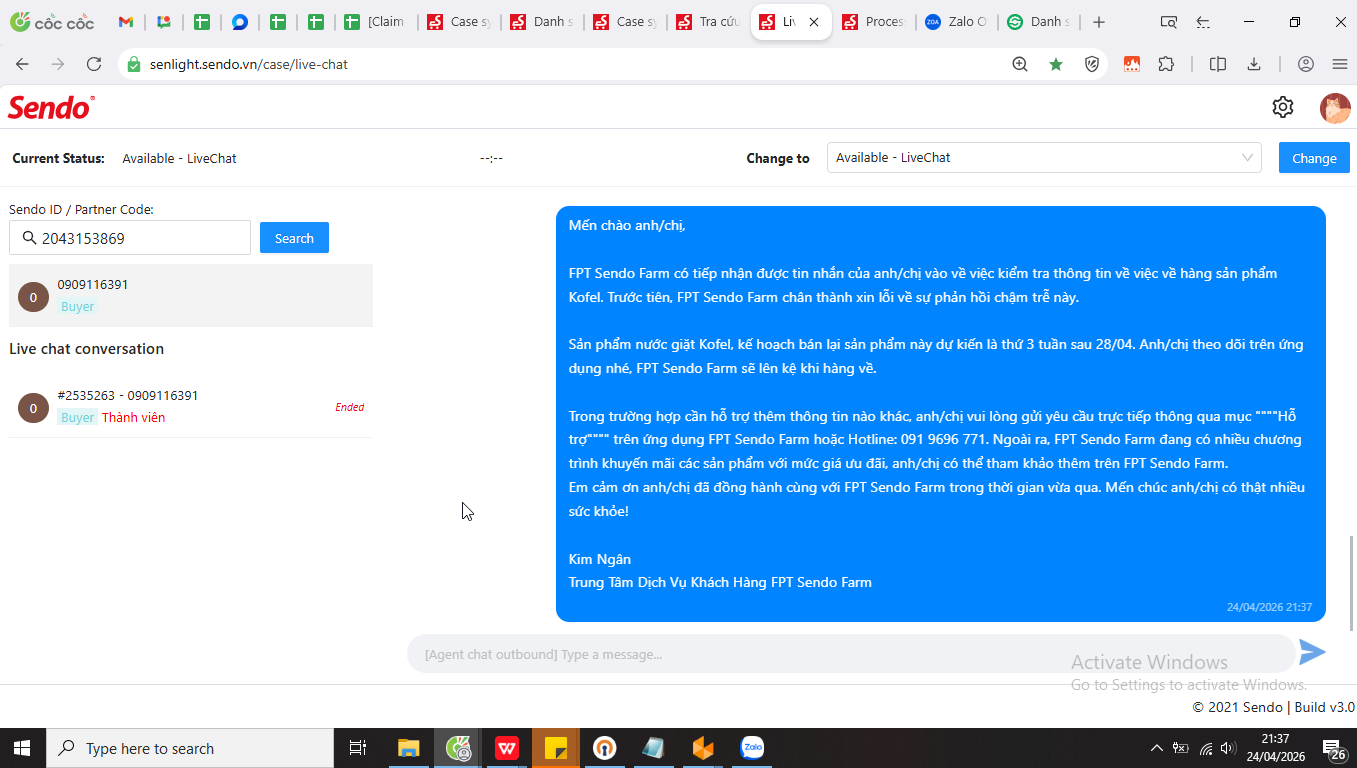Switch to the '[Claim' tab

pyautogui.click(x=375, y=22)
